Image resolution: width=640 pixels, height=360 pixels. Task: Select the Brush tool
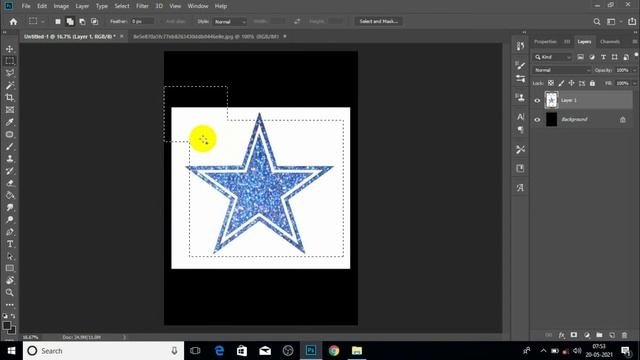pos(10,147)
